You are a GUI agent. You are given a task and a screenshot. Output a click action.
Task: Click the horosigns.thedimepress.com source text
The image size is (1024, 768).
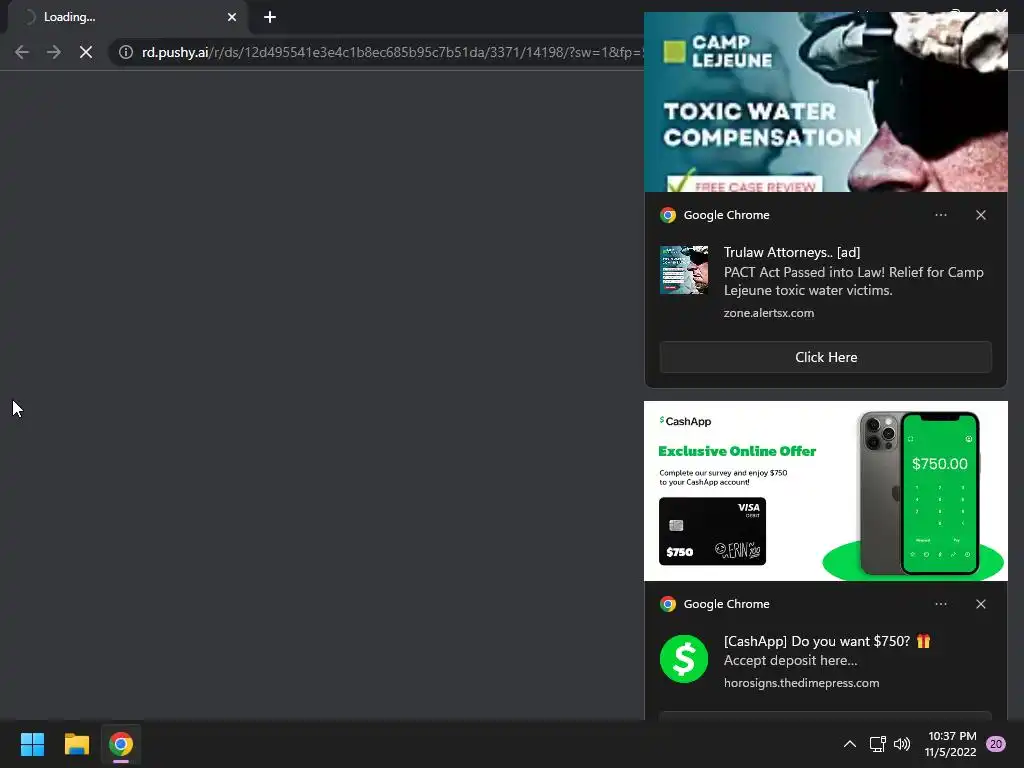801,682
